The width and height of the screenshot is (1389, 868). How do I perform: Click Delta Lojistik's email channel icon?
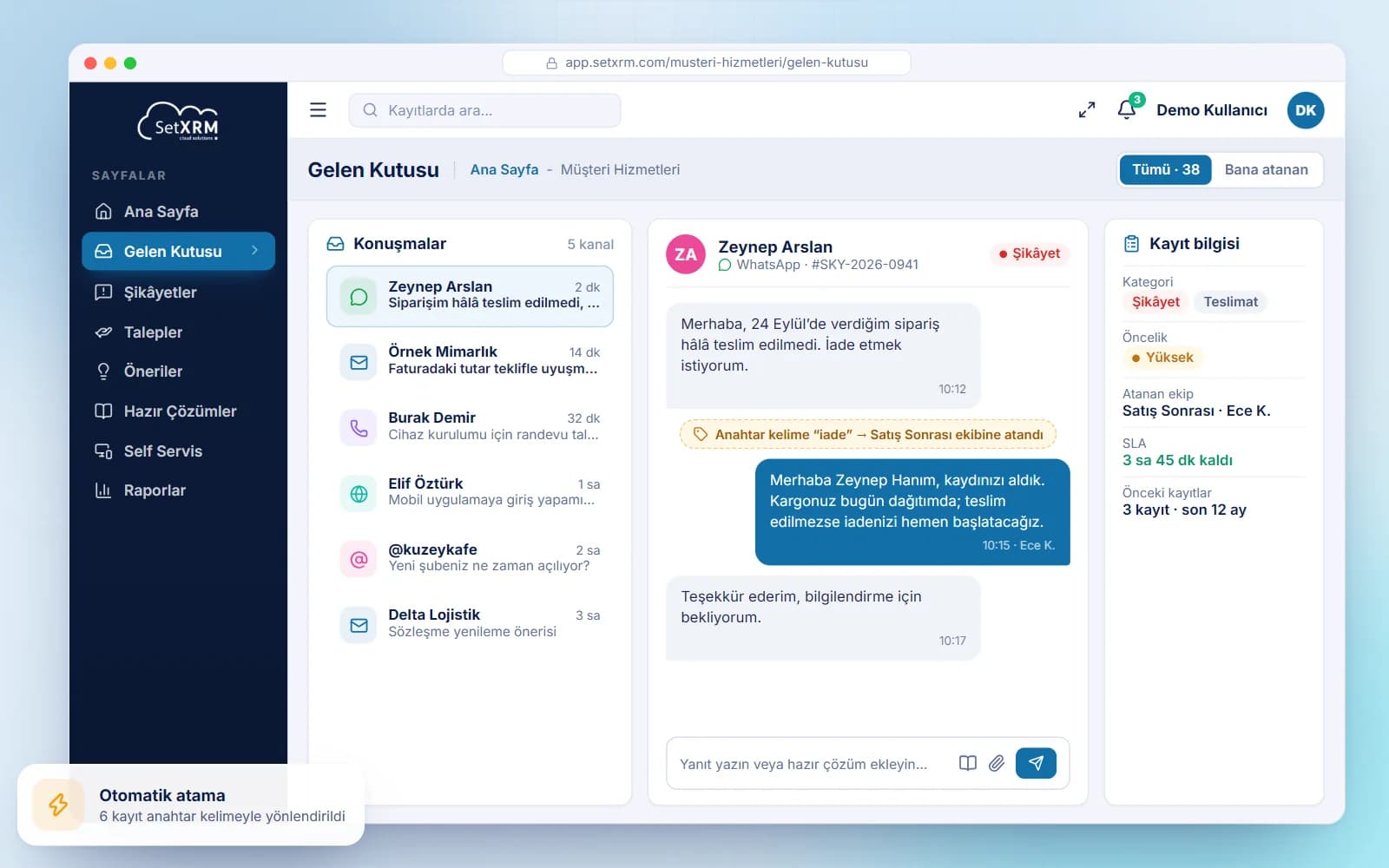tap(359, 625)
